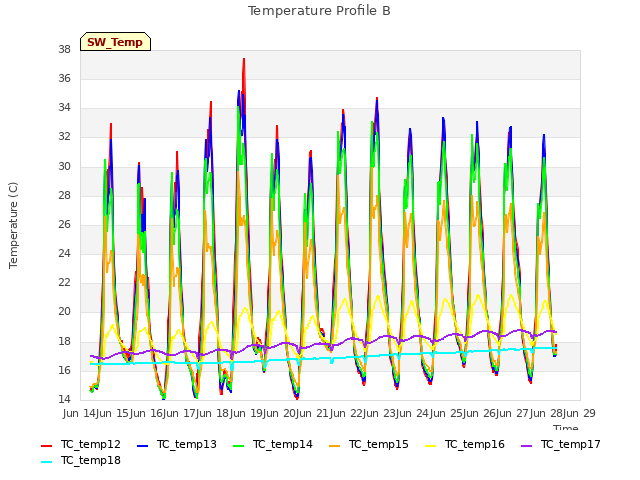Screen dimensions: 640x480
Task: Select the TC_temp16 legend label
Action: point(474,444)
